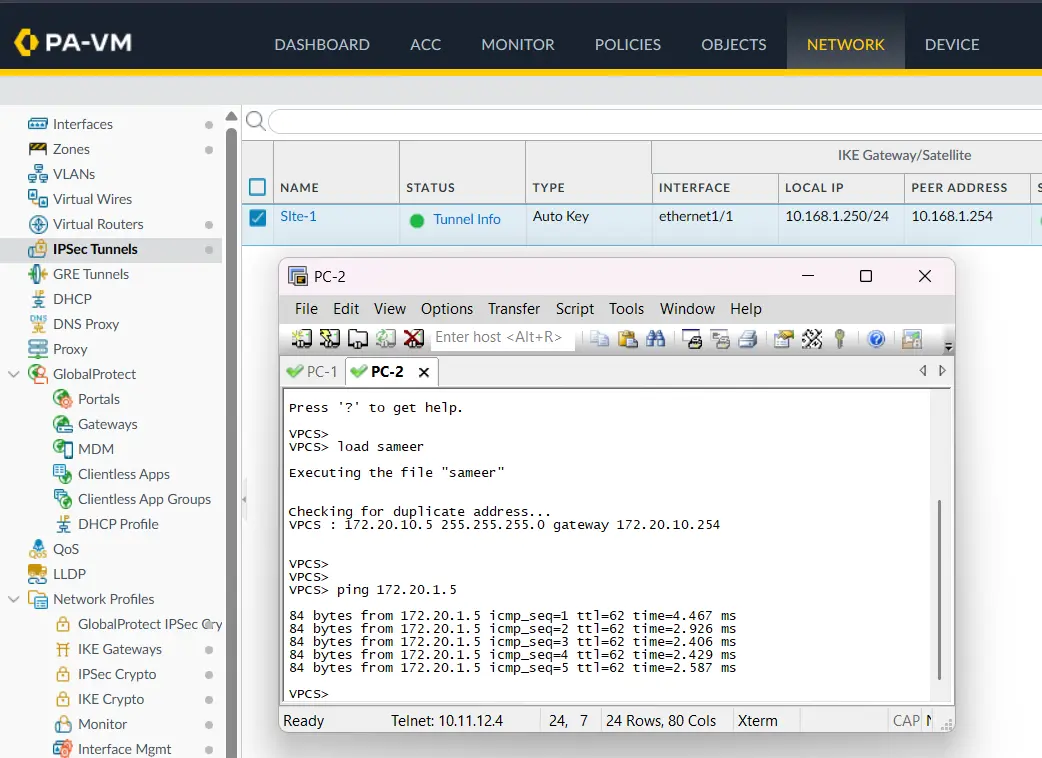Screen dimensions: 1042x758
Task: Open Interfaces in the network sidebar
Action: click(82, 124)
